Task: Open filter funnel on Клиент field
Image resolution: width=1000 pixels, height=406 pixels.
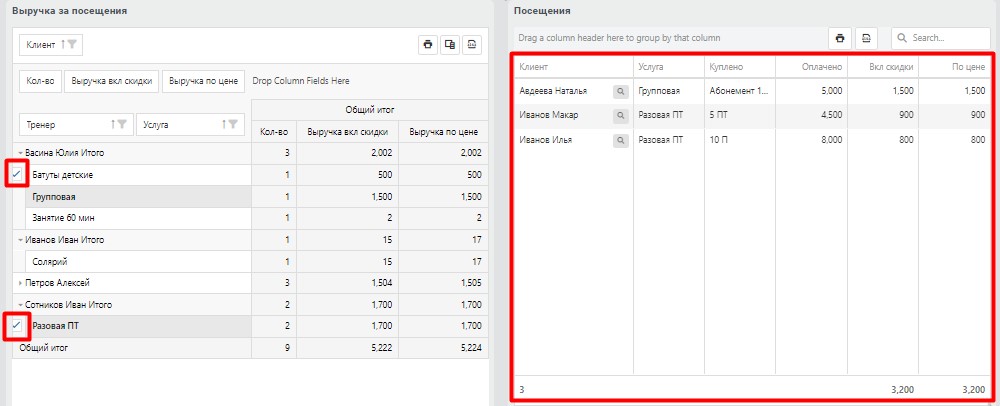Action: click(x=72, y=45)
